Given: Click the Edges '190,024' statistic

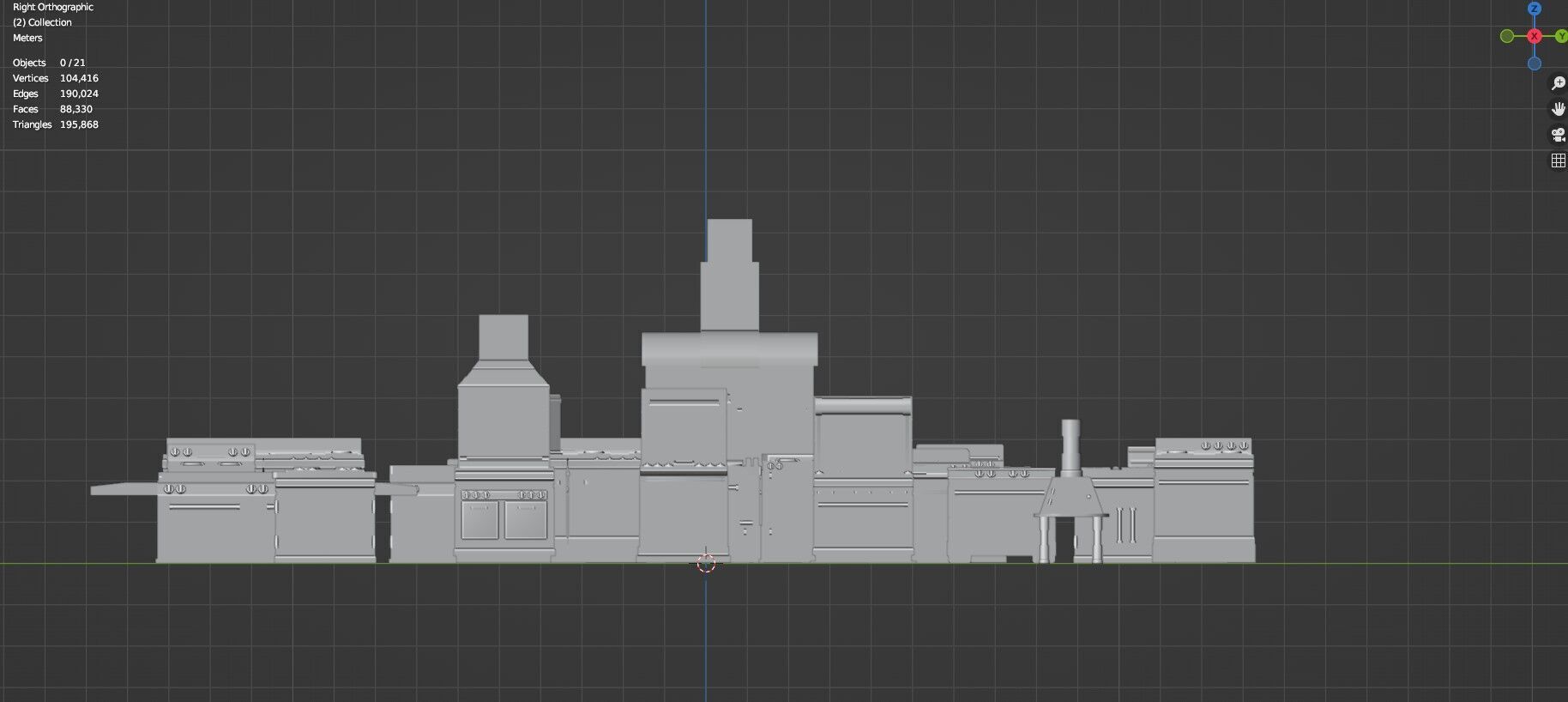Looking at the screenshot, I should (x=79, y=94).
